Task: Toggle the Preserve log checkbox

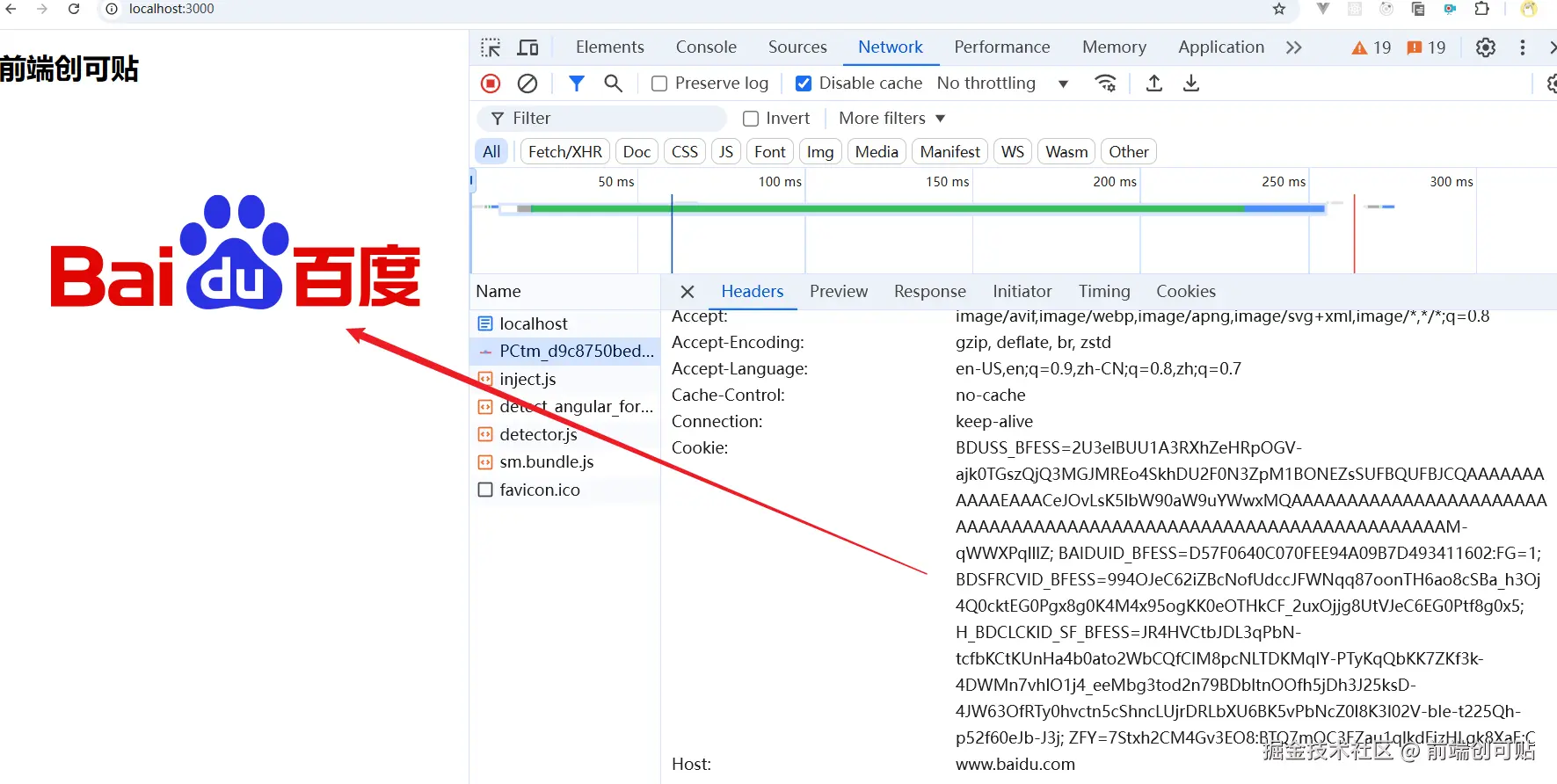Action: pos(659,83)
